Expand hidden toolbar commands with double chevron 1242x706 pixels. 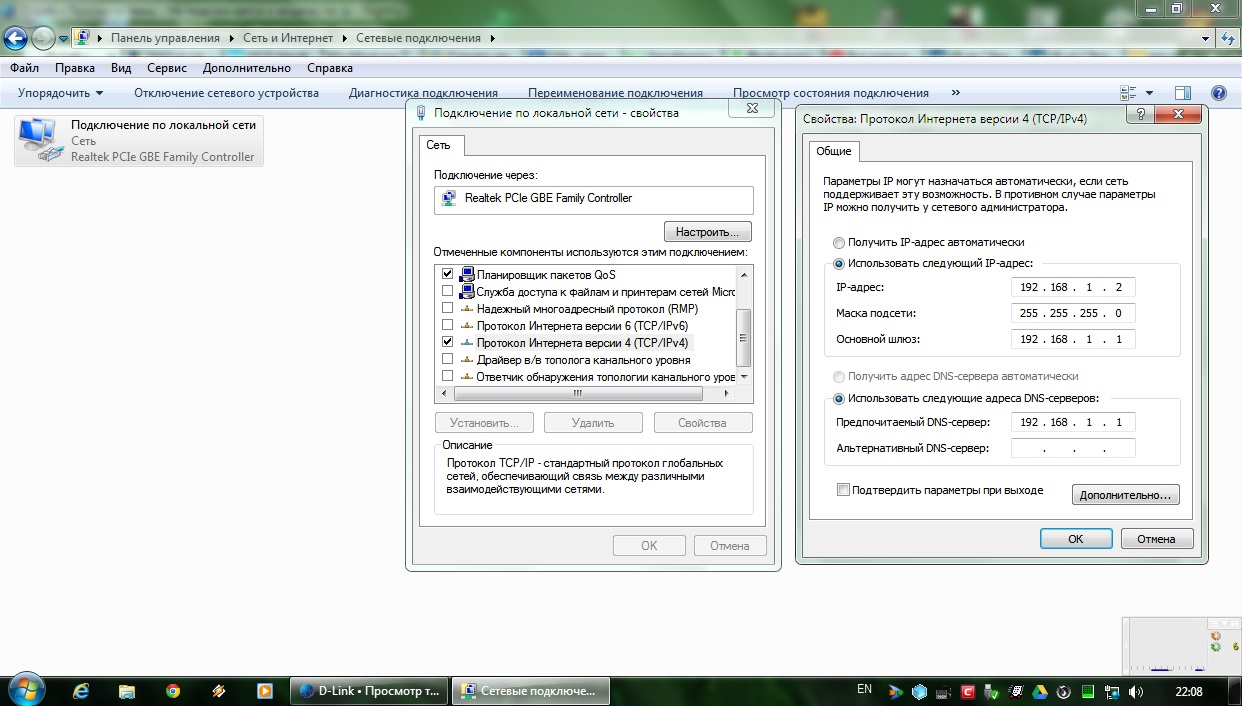(x=956, y=93)
